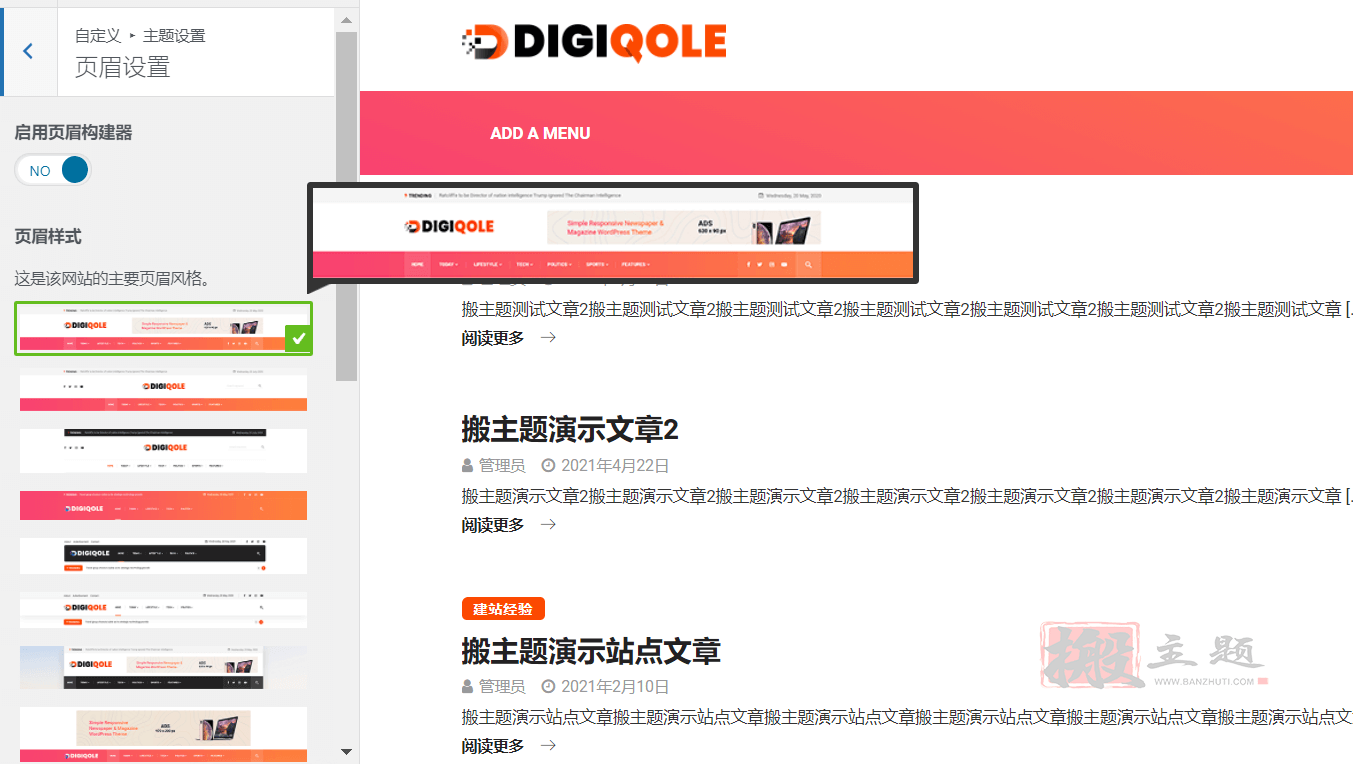The image size is (1353, 764).
Task: Click the arrow icon after 阅读更多 for 搬主题演示文章2
Action: (548, 525)
